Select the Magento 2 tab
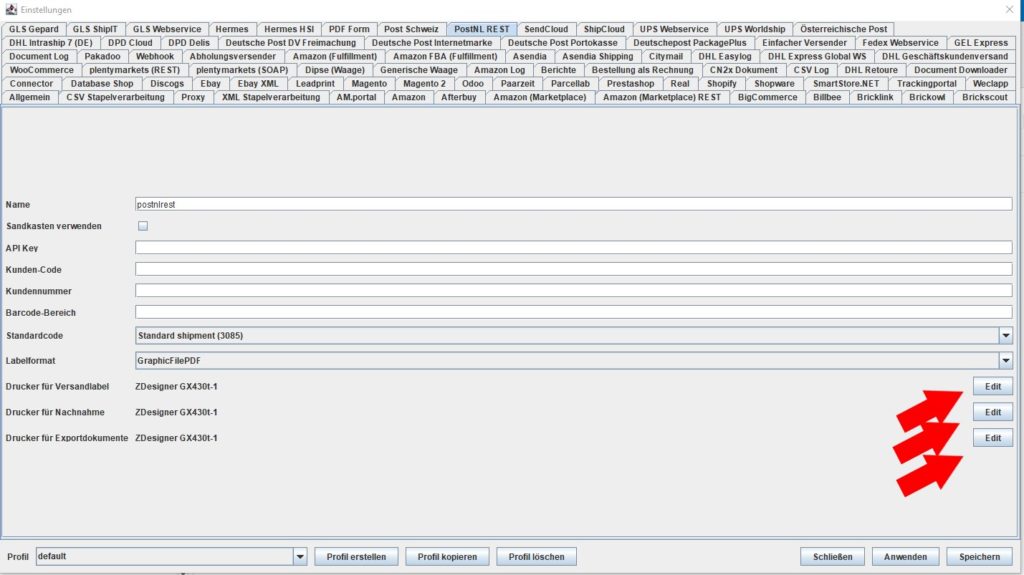 point(424,84)
